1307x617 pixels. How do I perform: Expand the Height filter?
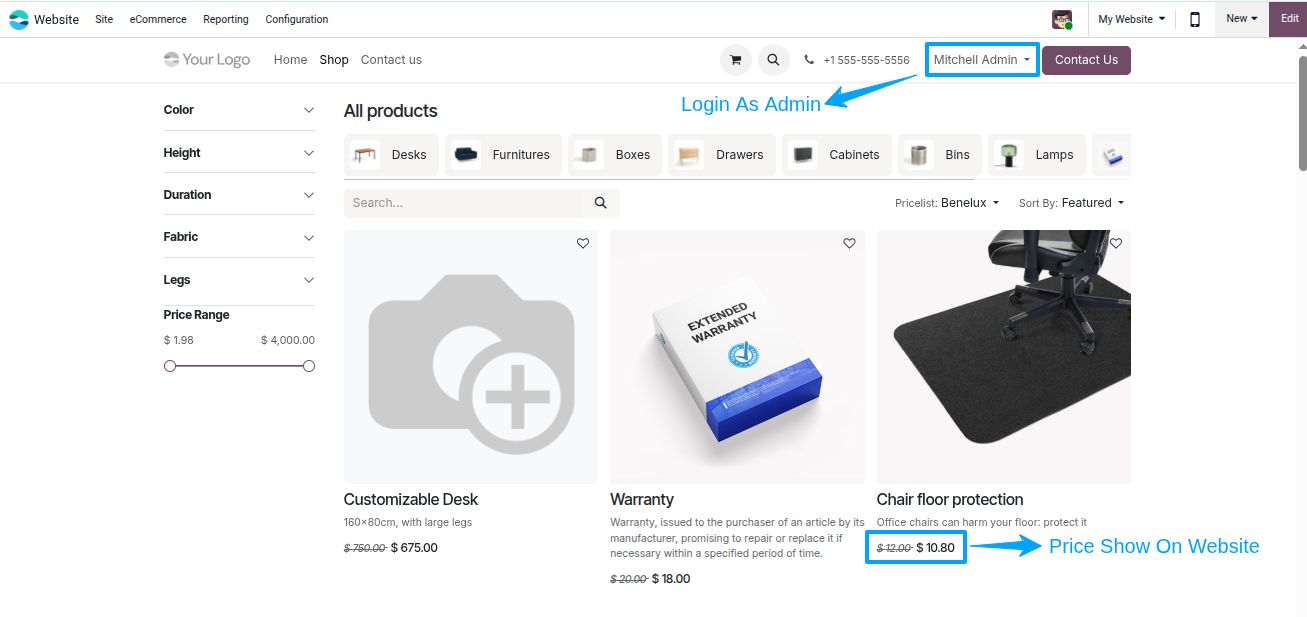(239, 153)
